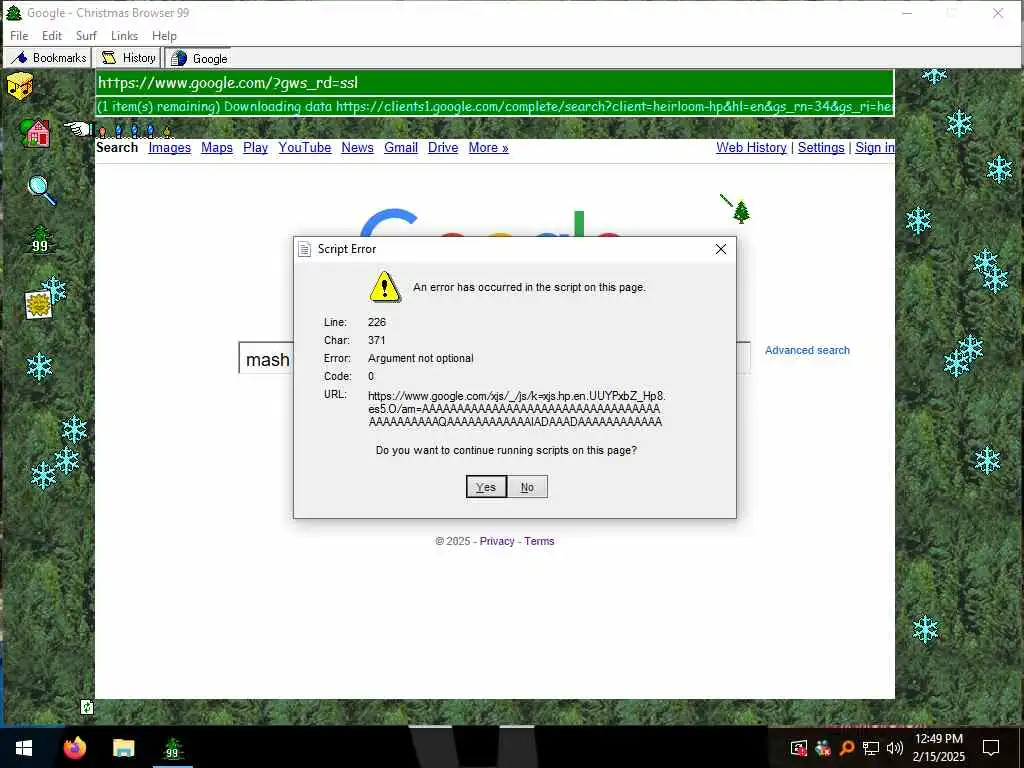Open search with the magnifying glass icon
1024x768 pixels.
click(x=42, y=191)
